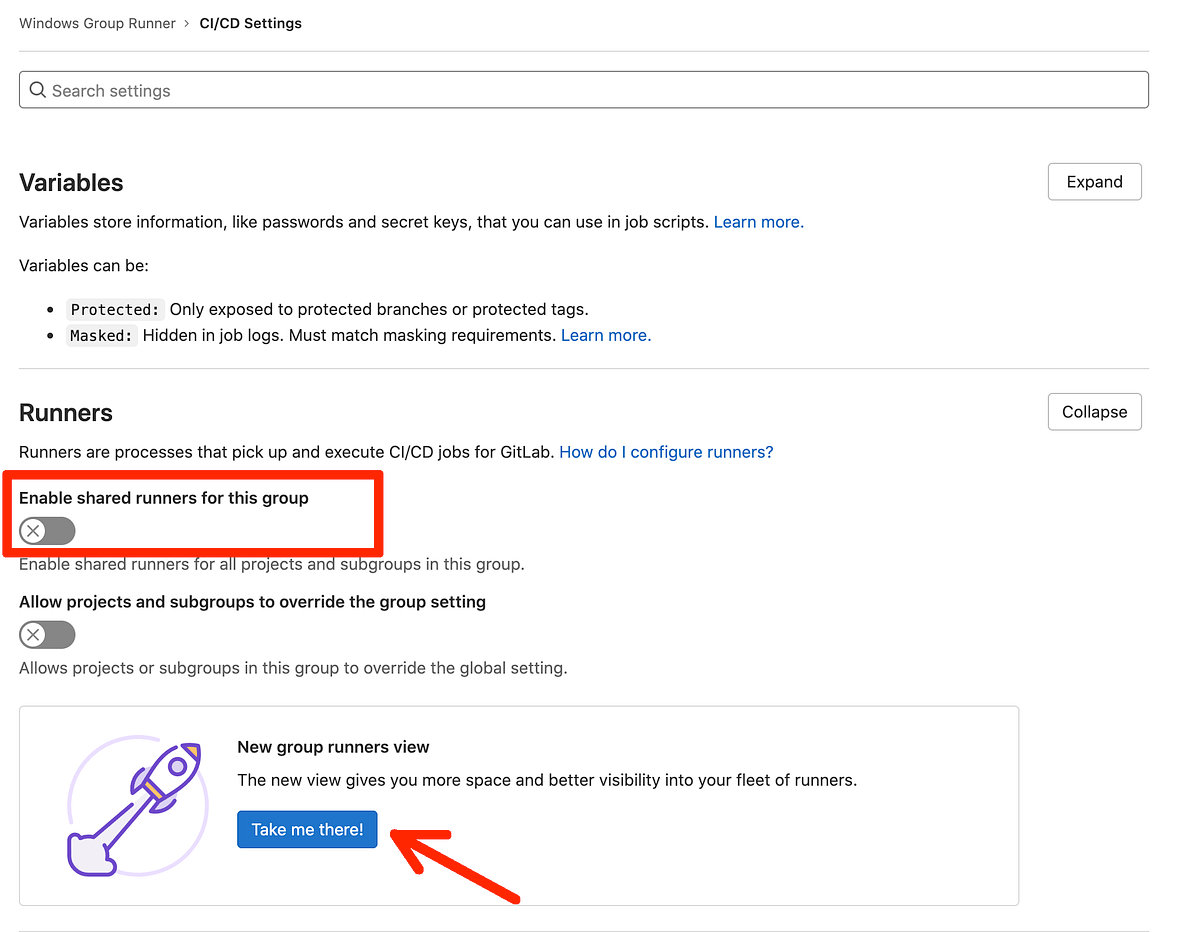
Task: Open How do I configure runners? link
Action: pyautogui.click(x=666, y=452)
